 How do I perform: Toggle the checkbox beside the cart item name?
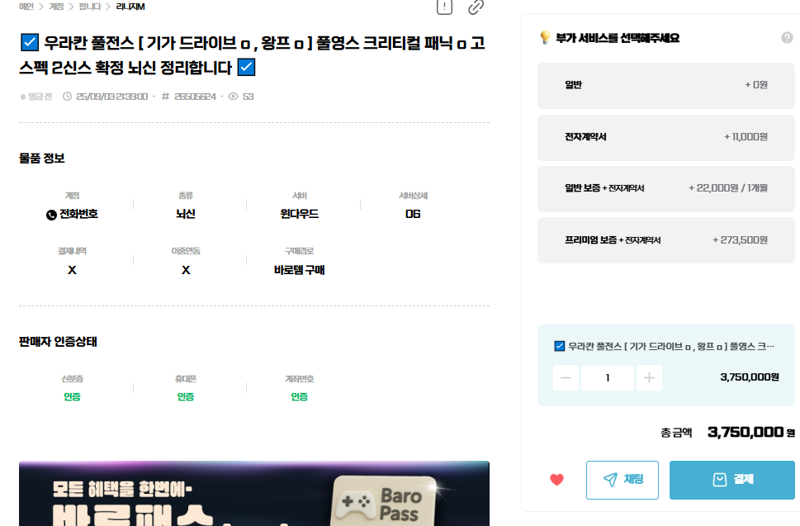point(559,346)
